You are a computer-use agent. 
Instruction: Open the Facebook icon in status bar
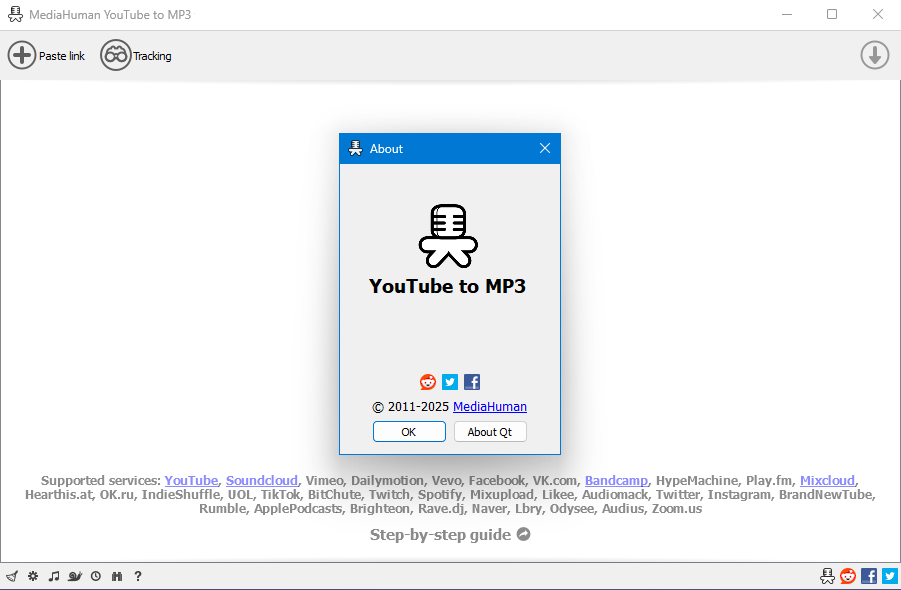[x=869, y=576]
